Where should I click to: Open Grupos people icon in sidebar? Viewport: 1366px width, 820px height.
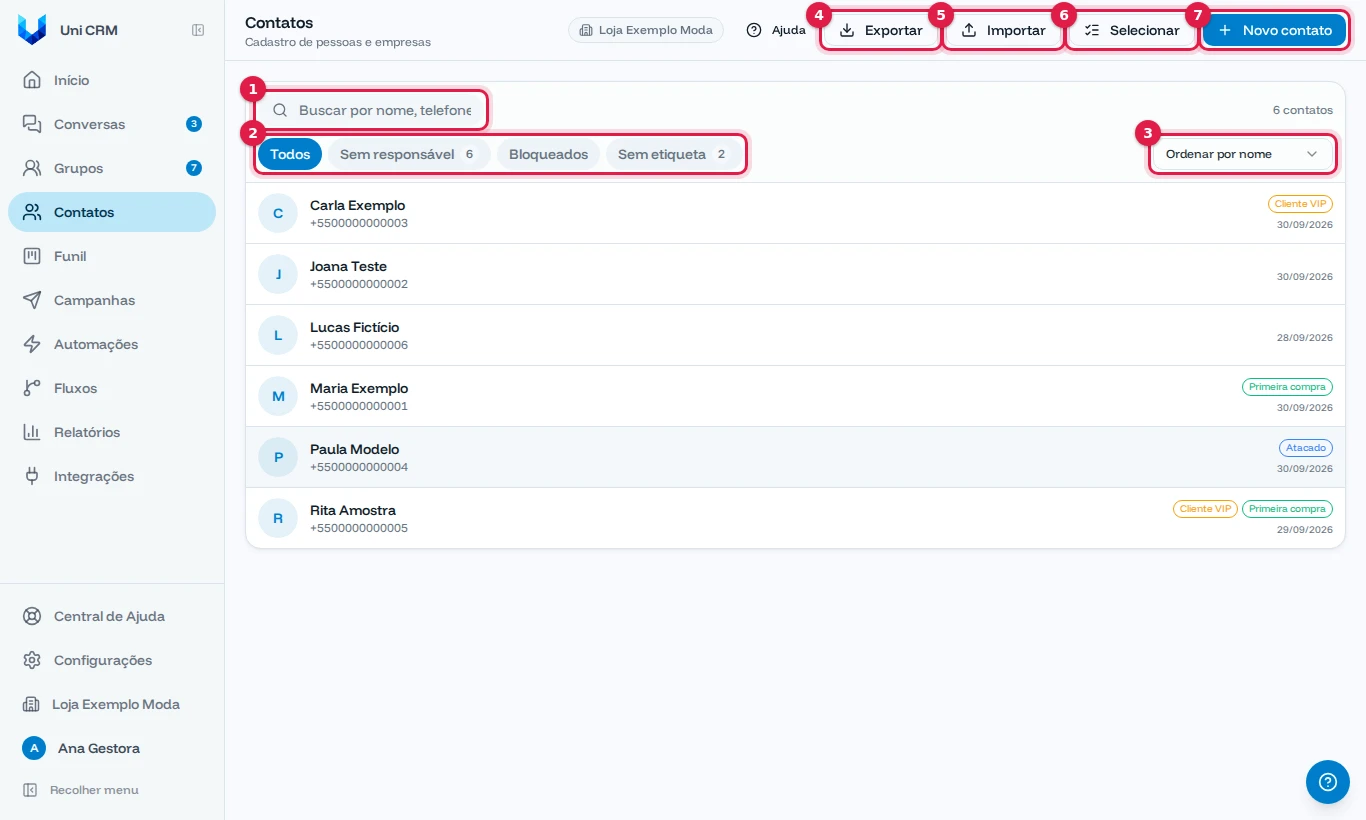click(x=32, y=168)
